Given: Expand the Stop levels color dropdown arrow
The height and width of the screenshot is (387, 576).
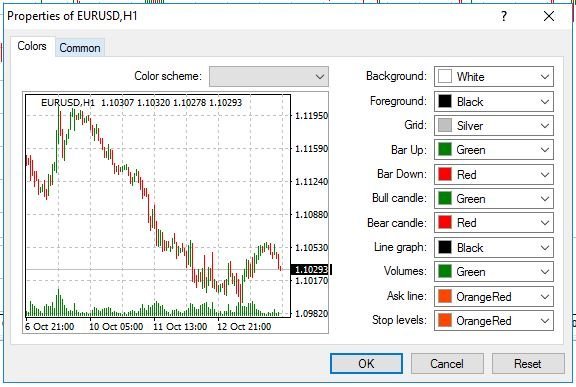Looking at the screenshot, I should pyautogui.click(x=544, y=321).
